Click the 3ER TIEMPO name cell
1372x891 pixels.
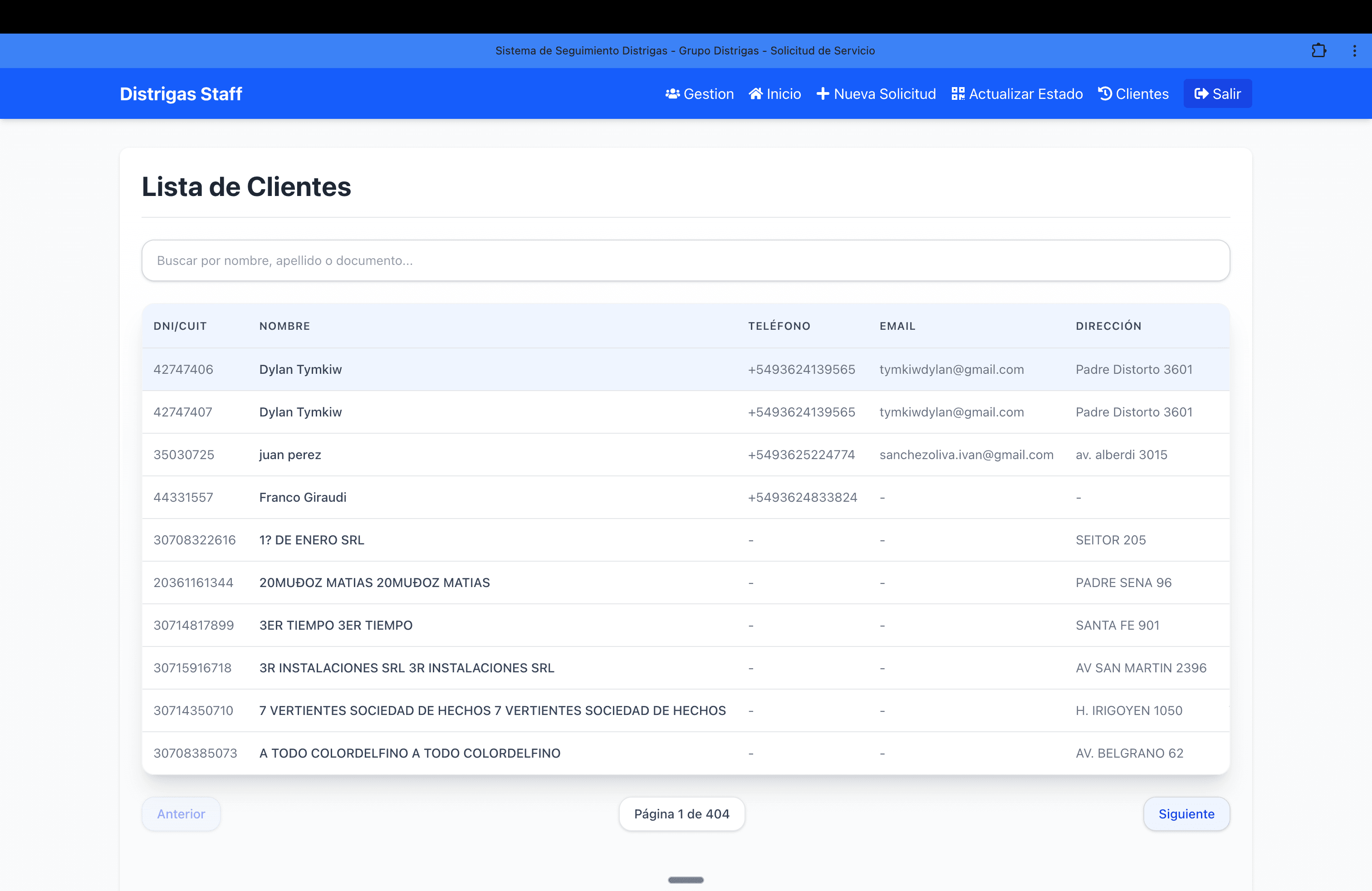pyautogui.click(x=336, y=625)
